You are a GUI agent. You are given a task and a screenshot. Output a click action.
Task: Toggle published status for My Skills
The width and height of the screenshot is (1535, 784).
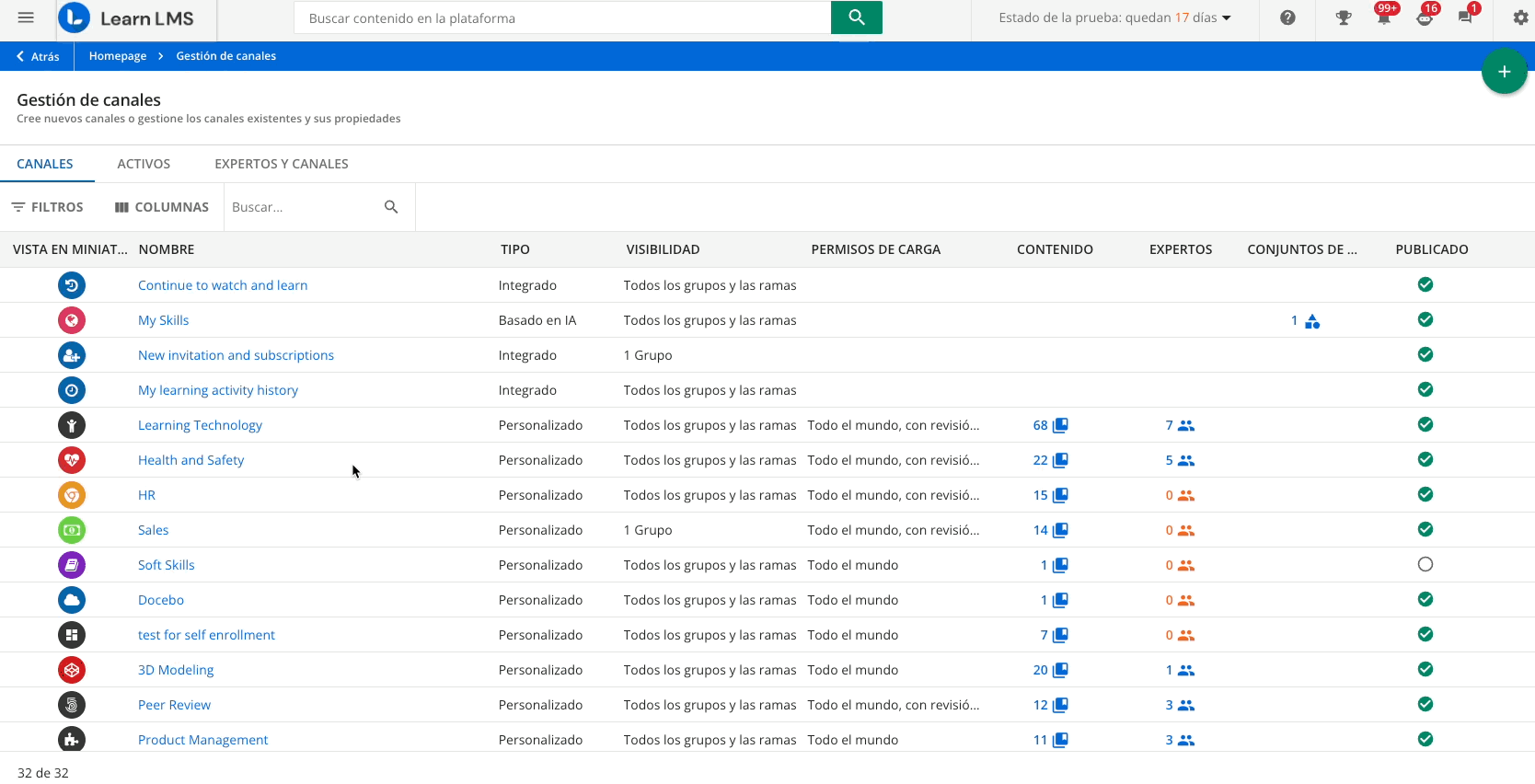(x=1425, y=319)
